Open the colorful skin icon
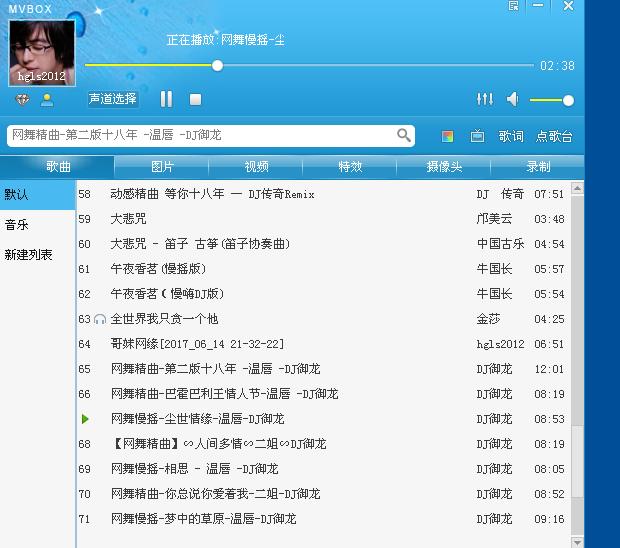 (x=448, y=136)
